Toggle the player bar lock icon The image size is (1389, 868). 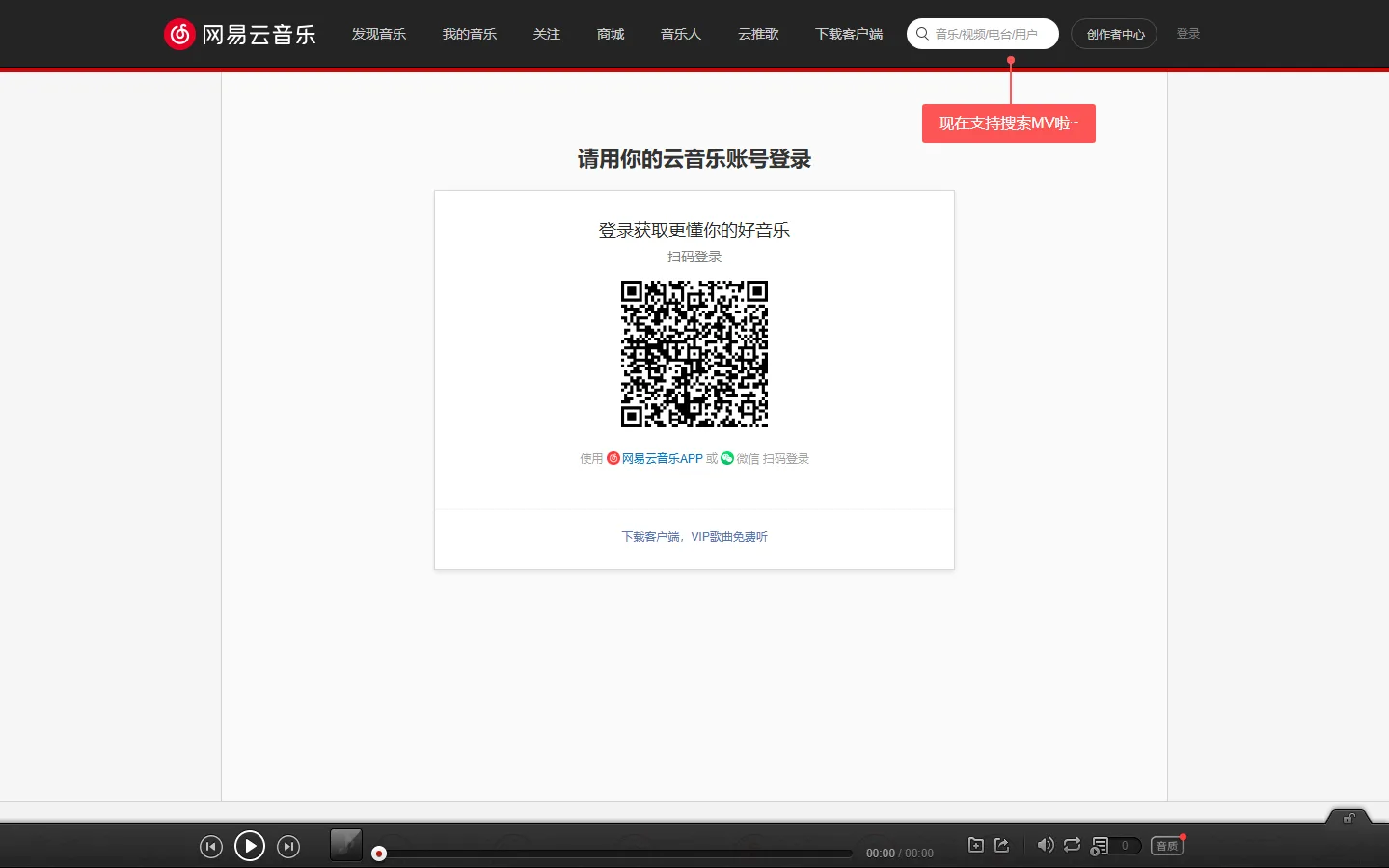[1348, 818]
